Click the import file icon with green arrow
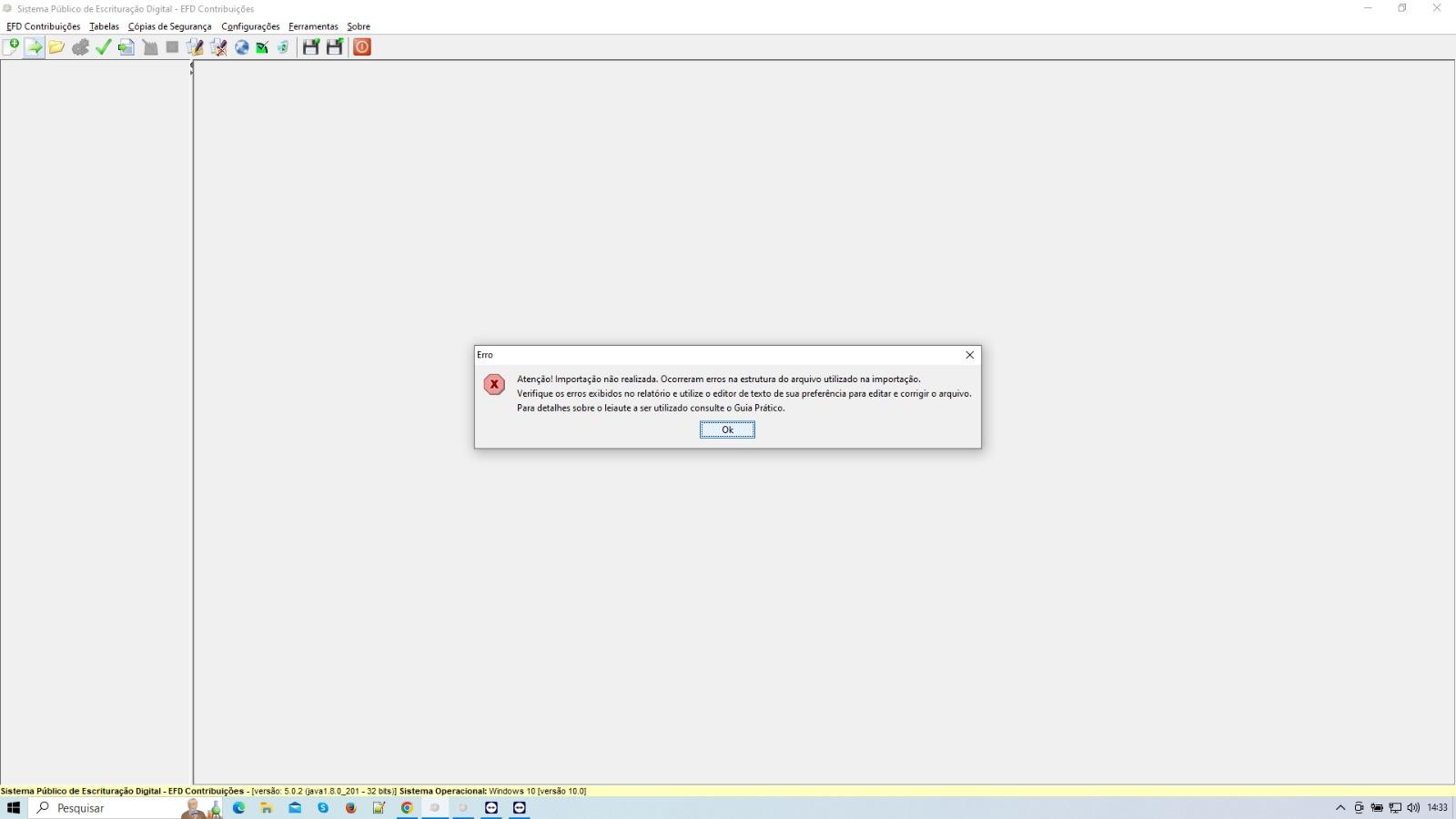 tap(34, 47)
